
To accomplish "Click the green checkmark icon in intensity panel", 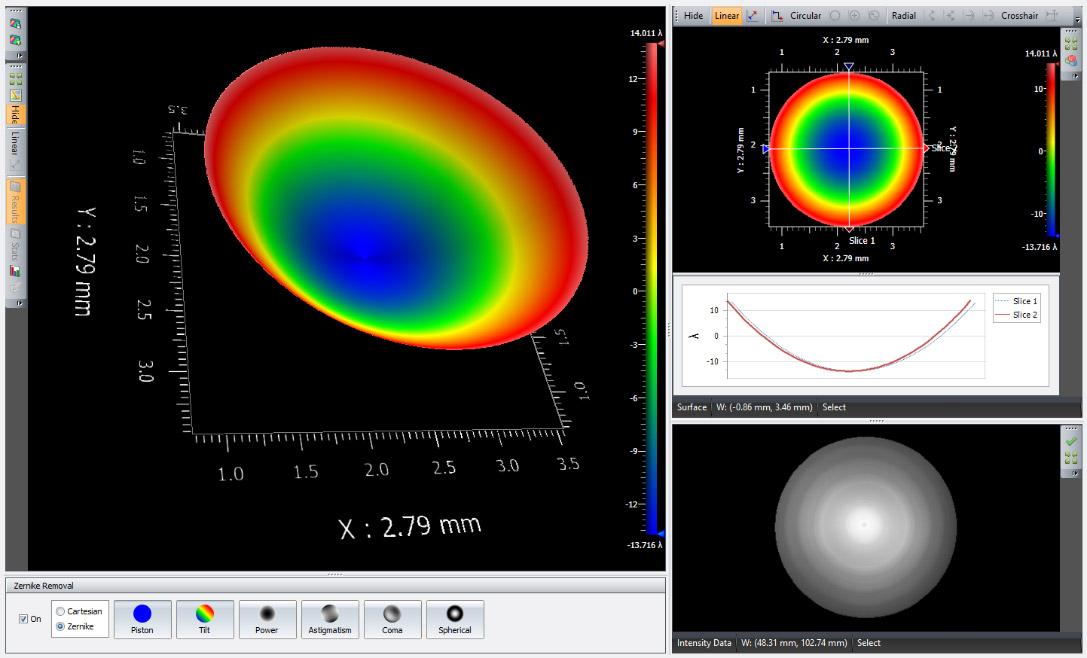I will 1071,441.
